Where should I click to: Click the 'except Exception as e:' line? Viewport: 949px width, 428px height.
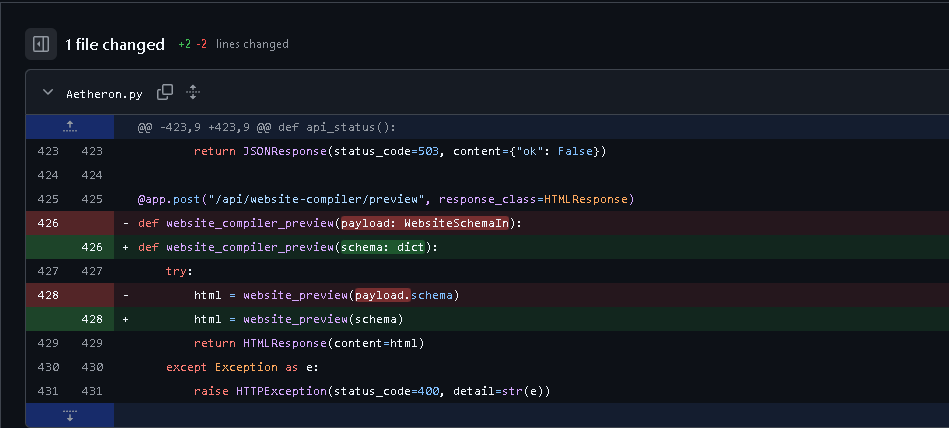click(x=242, y=367)
